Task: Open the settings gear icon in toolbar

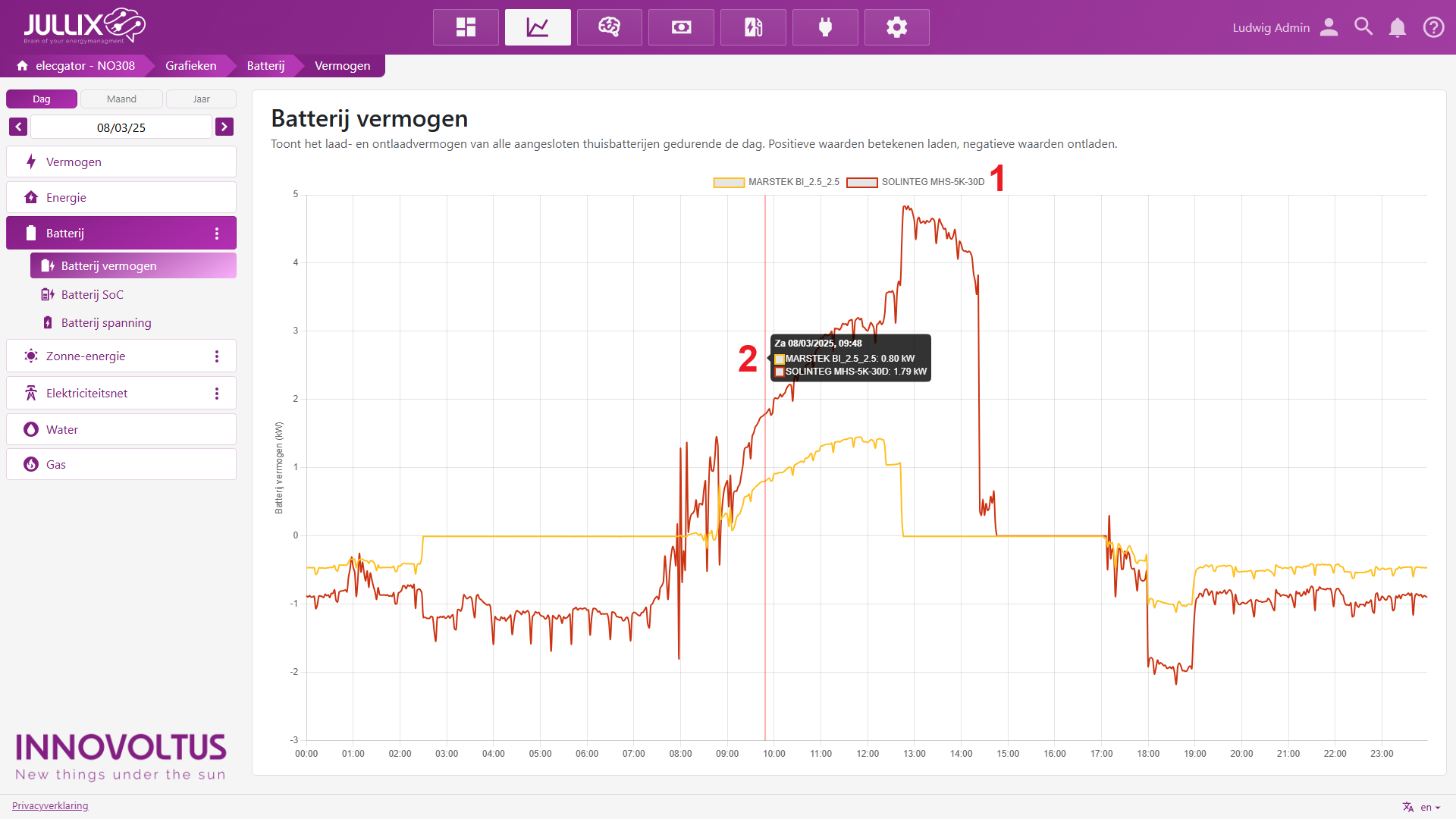Action: (x=896, y=27)
